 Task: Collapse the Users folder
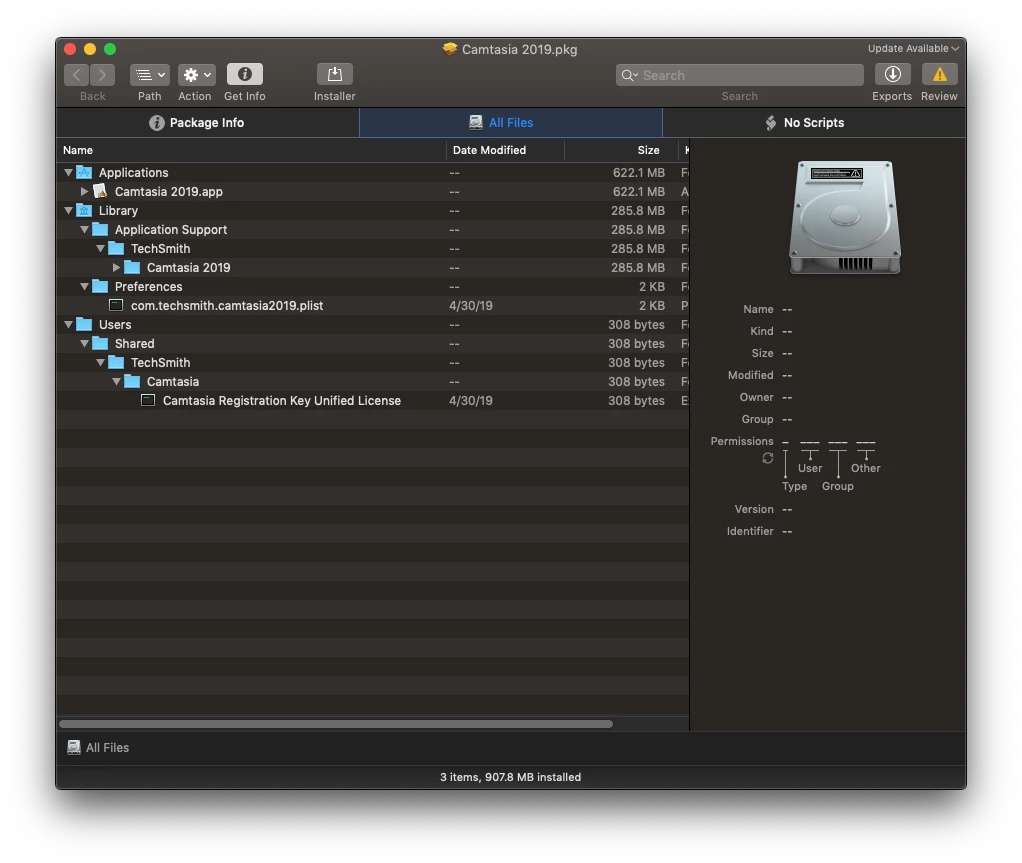[x=68, y=324]
